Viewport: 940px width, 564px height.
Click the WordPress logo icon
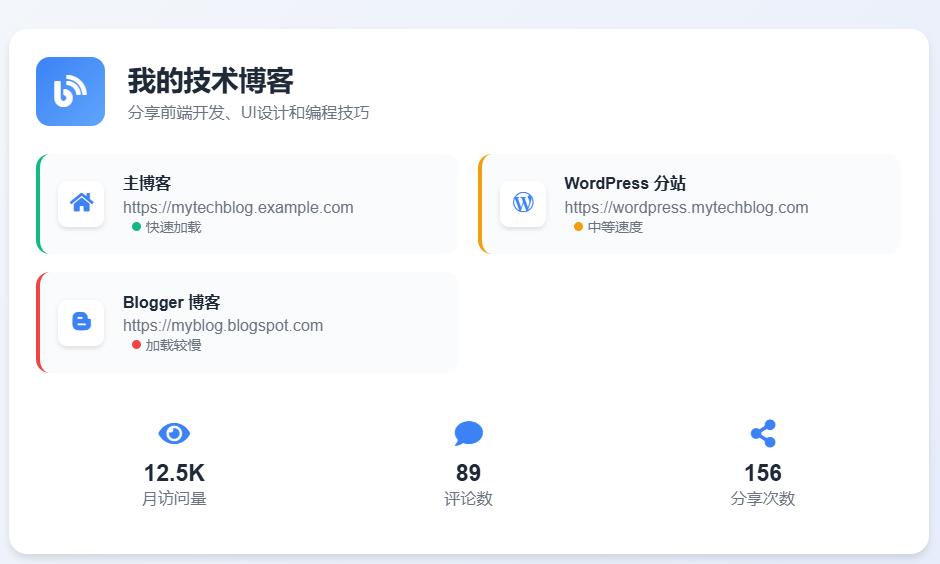523,203
